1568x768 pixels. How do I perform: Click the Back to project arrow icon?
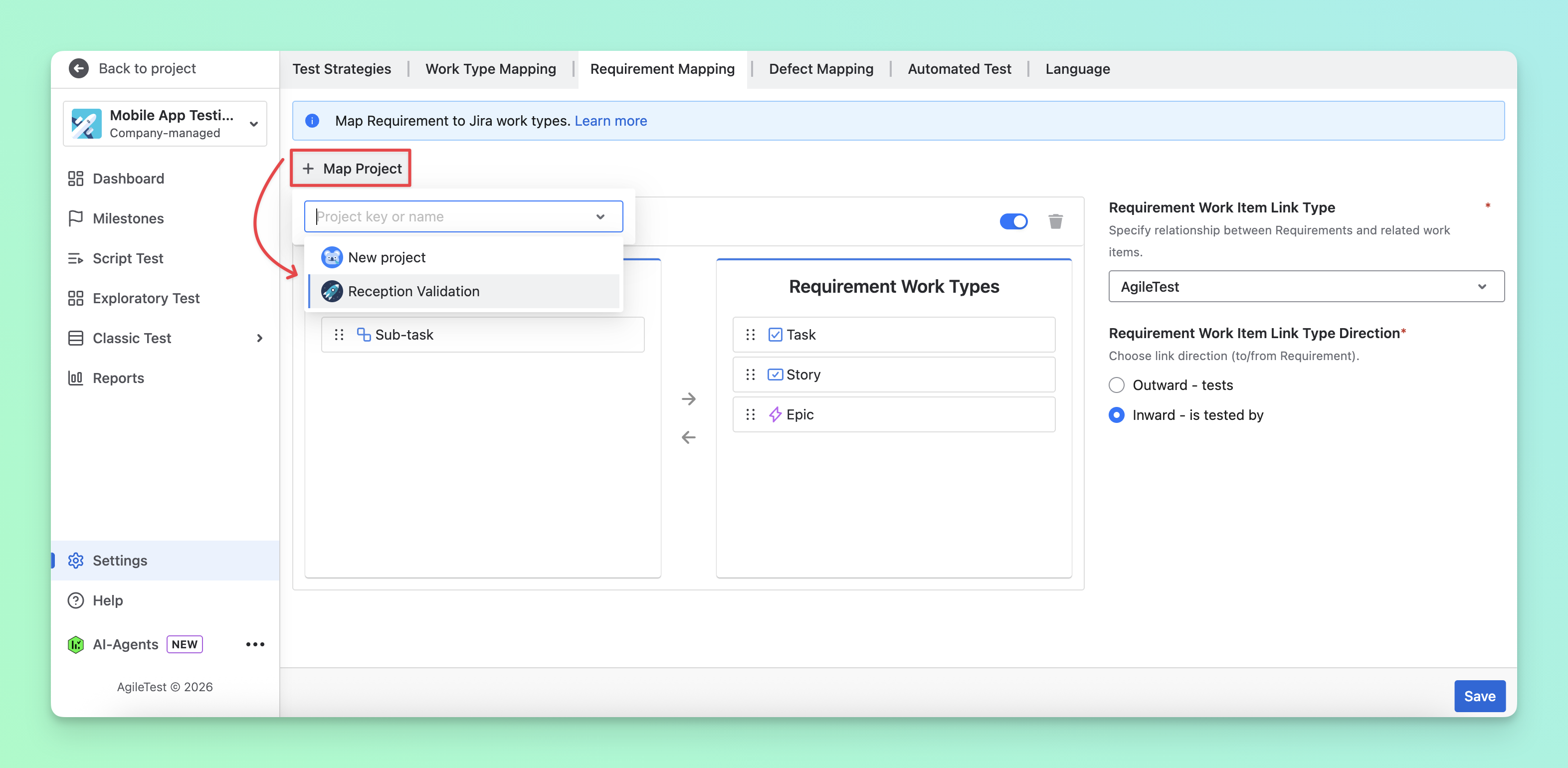pos(78,68)
